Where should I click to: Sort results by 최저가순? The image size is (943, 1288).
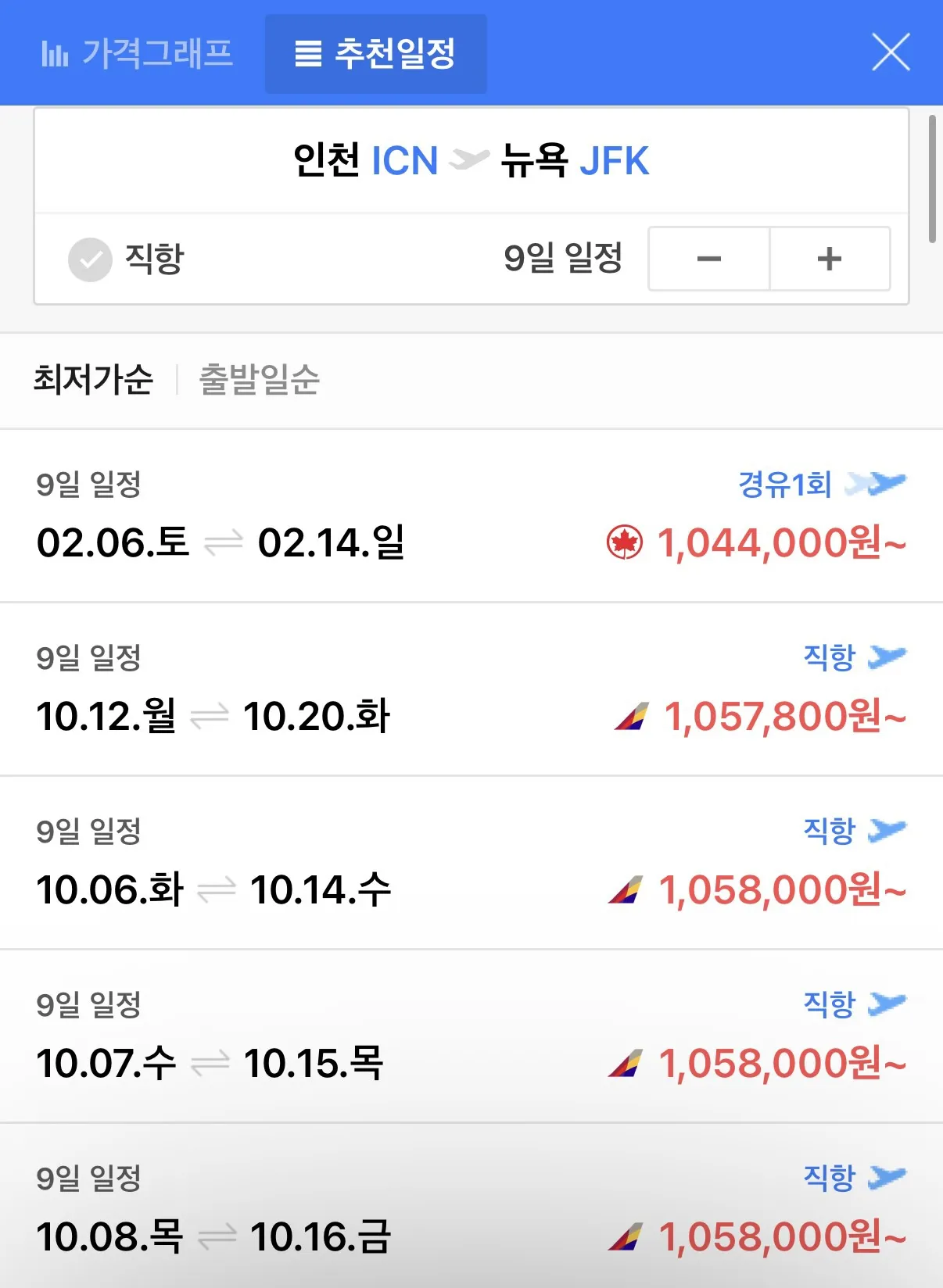click(93, 380)
